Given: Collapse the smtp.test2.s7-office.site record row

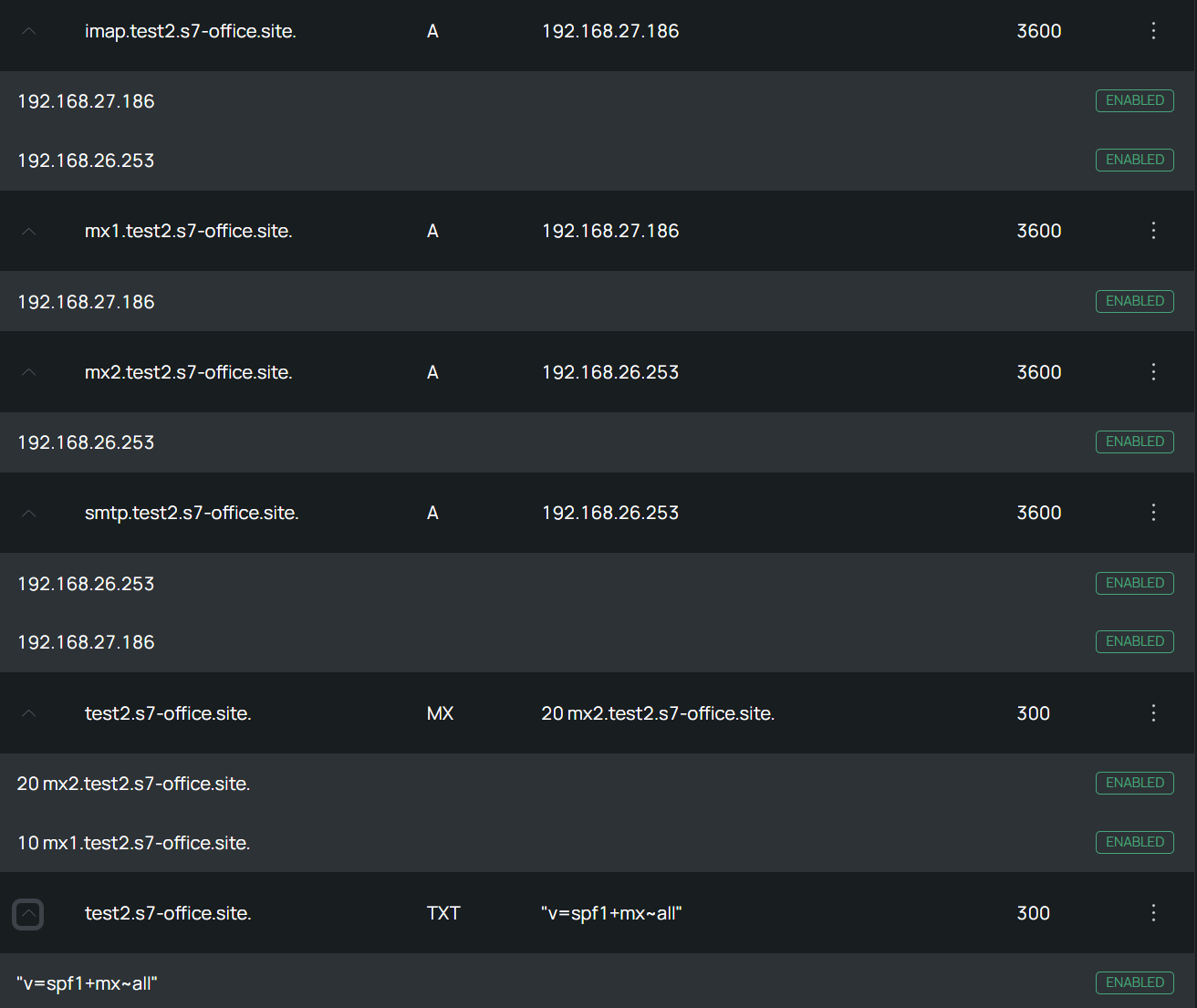Looking at the screenshot, I should coord(28,513).
